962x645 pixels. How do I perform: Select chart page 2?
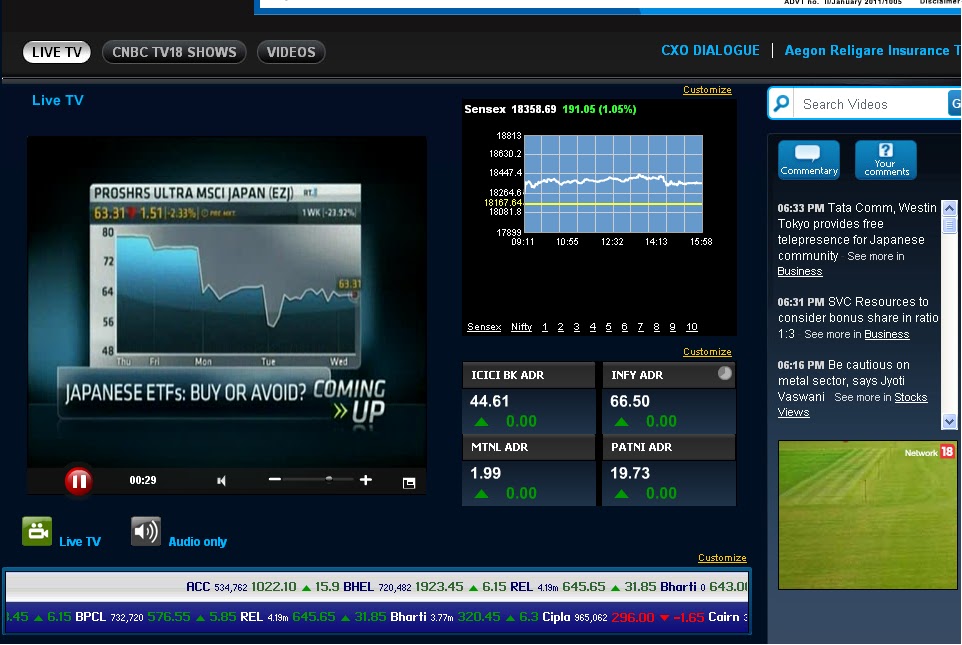click(560, 327)
